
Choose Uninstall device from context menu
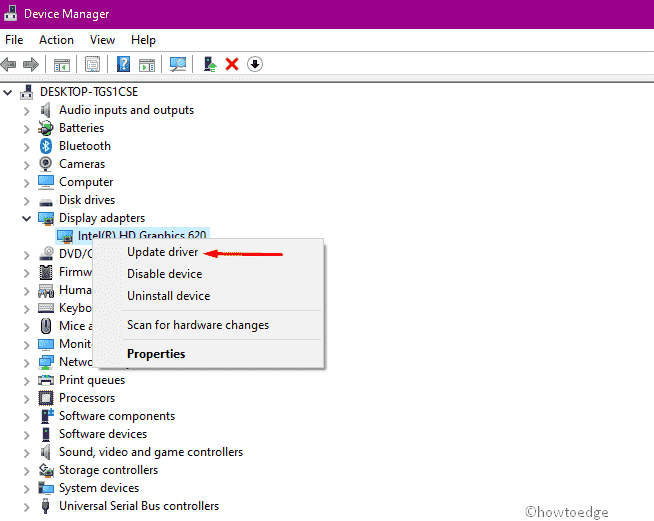pos(169,296)
